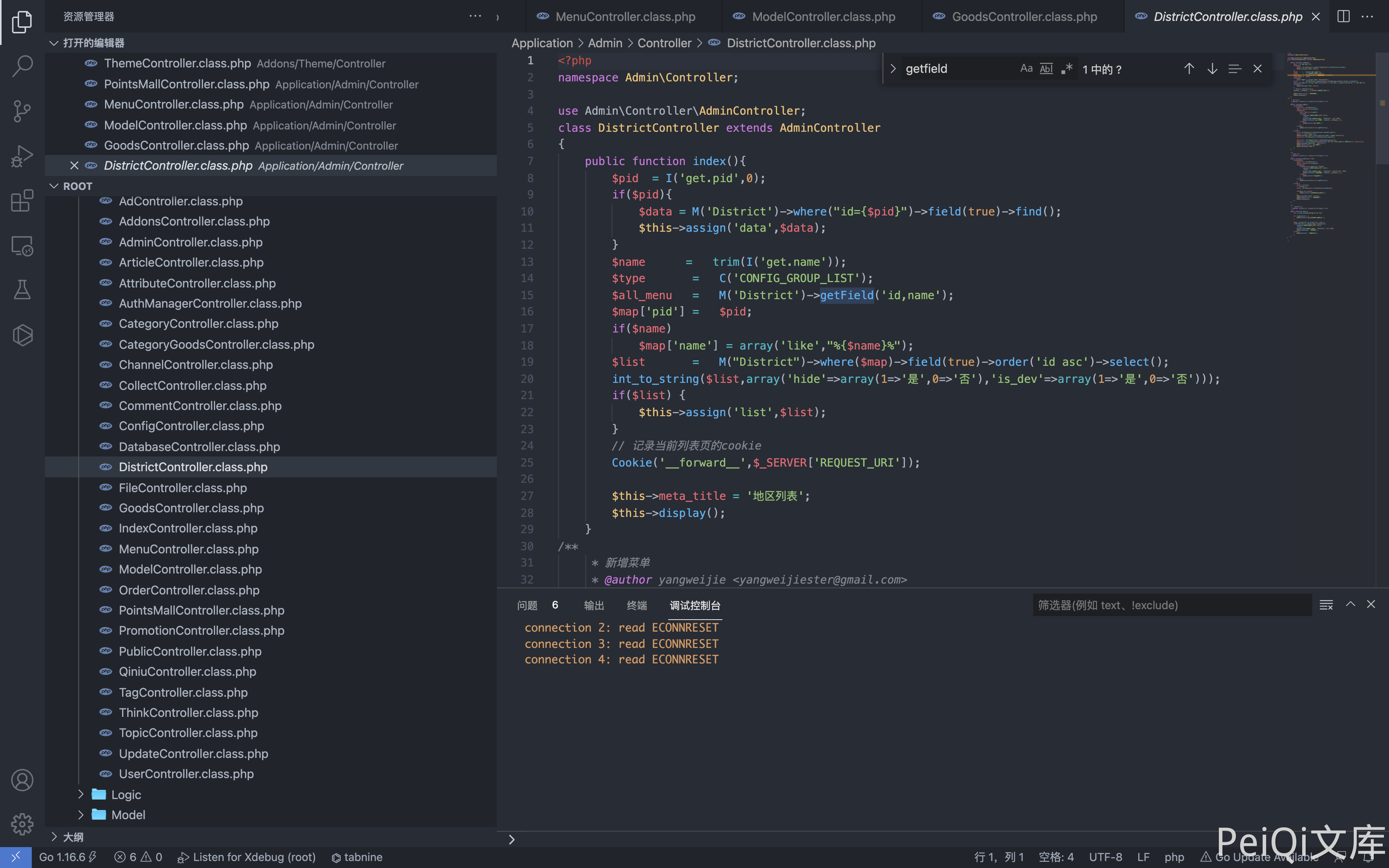Open the Remote Explorer view
The width and height of the screenshot is (1389, 868).
pyautogui.click(x=22, y=246)
